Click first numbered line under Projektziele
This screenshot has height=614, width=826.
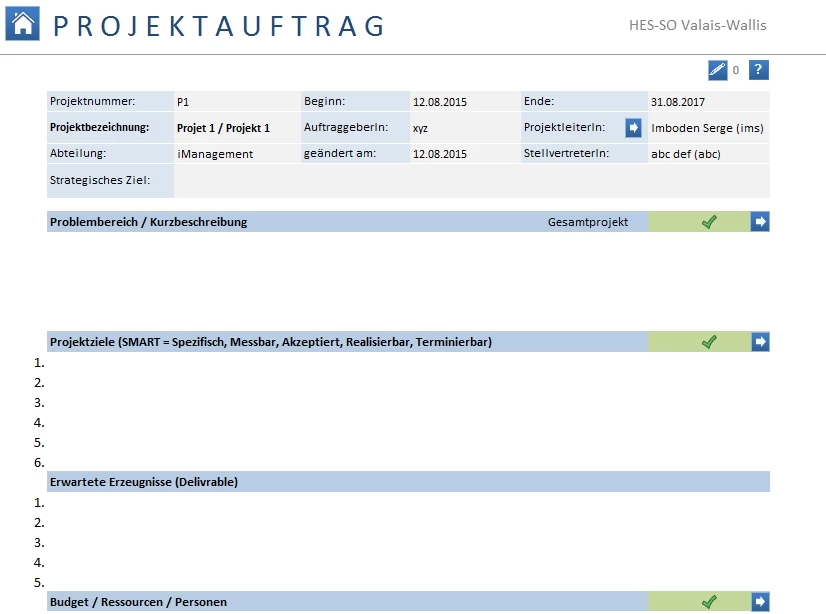[400, 362]
